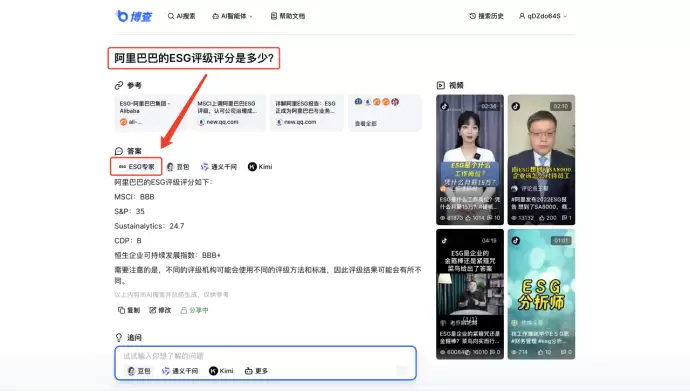
Task: Switch to the Kimi answer tab
Action: click(x=260, y=167)
